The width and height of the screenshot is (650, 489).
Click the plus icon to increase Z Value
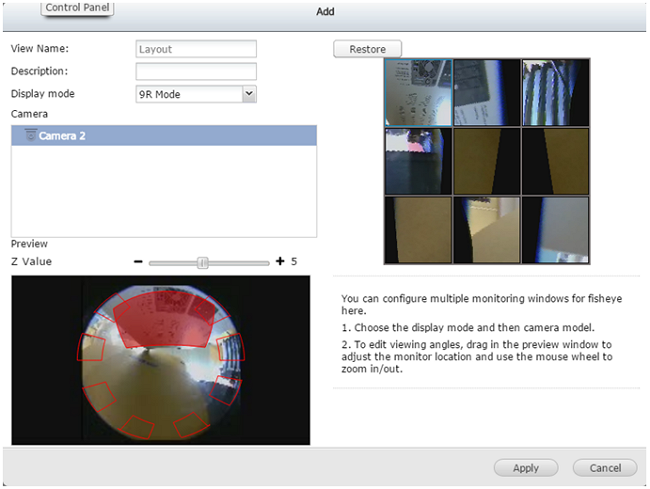tap(280, 261)
